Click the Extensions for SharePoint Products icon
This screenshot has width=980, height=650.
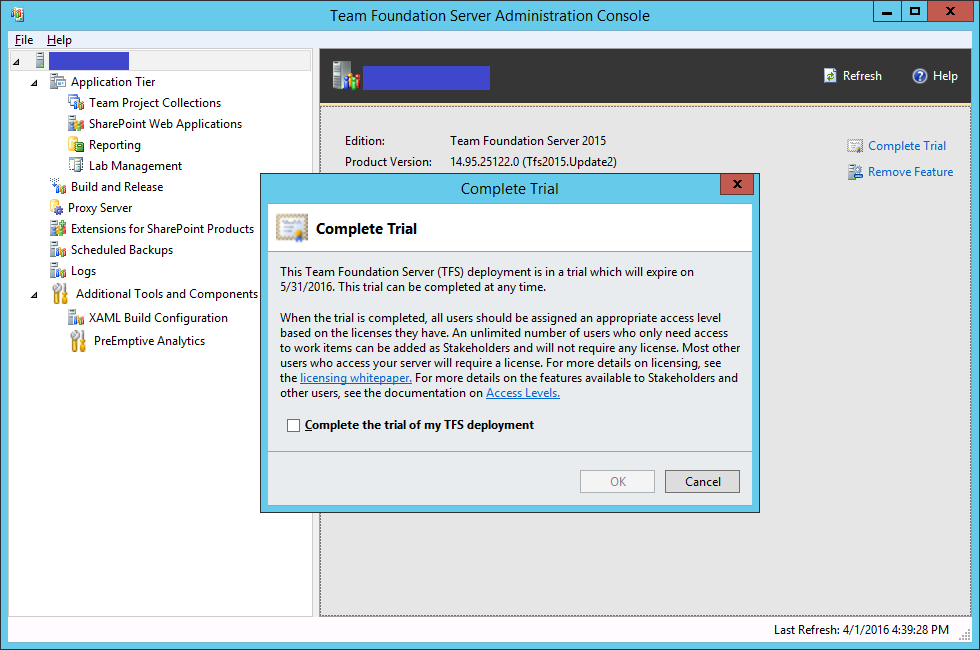58,229
